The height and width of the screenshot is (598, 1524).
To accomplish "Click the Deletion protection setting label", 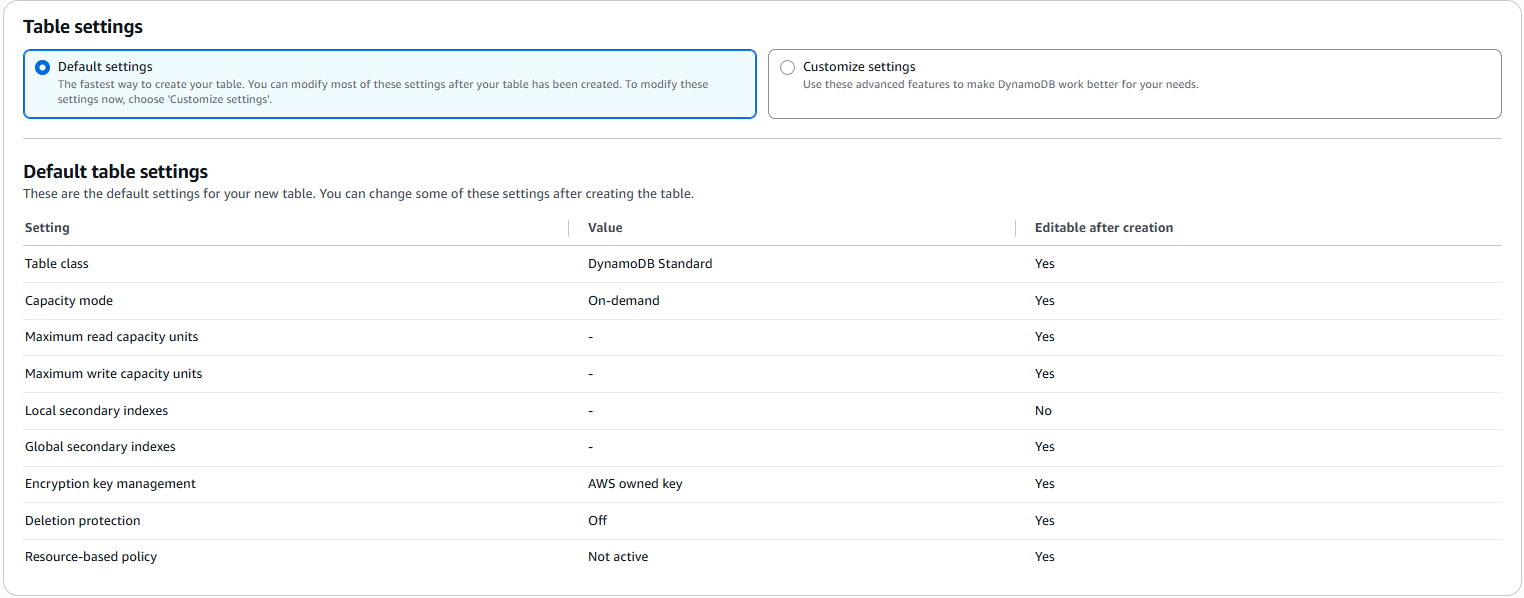I will (x=82, y=520).
